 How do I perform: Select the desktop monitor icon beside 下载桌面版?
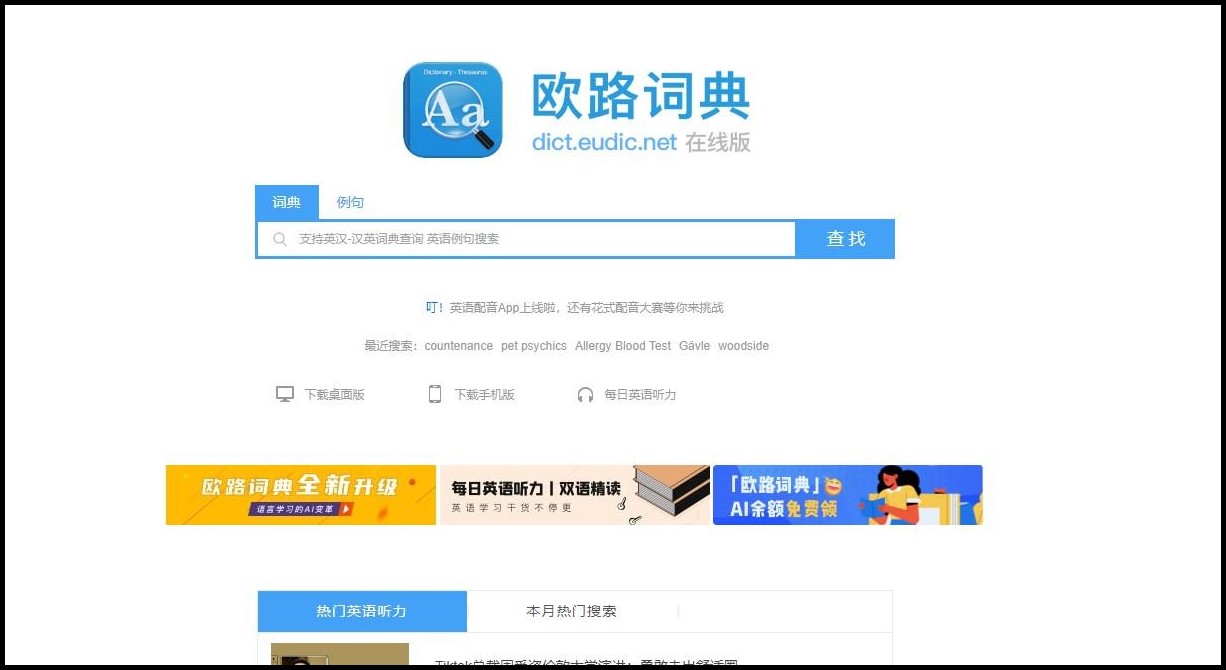click(x=285, y=394)
